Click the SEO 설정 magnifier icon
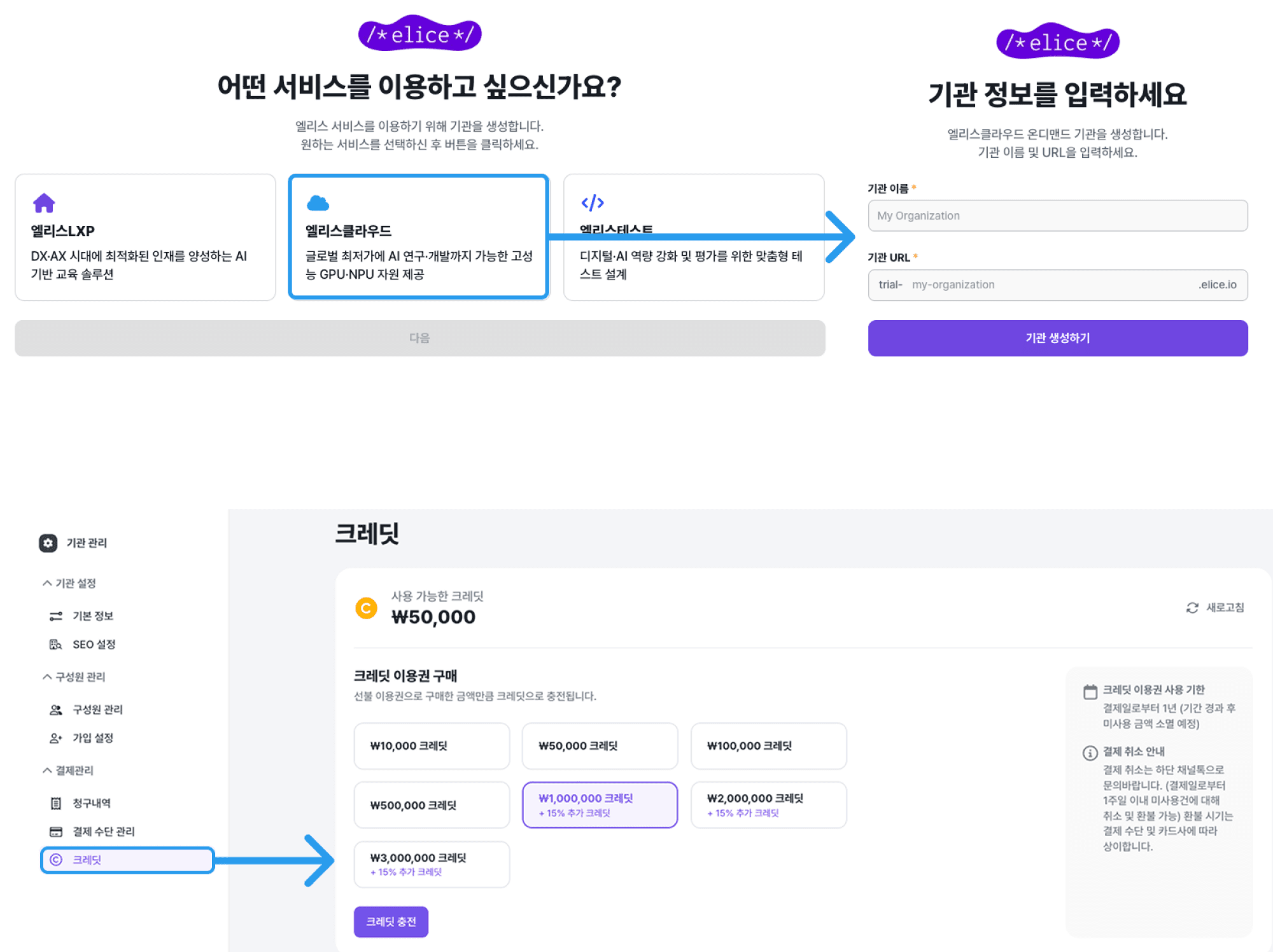Viewport: 1273px width, 952px height. click(x=56, y=644)
